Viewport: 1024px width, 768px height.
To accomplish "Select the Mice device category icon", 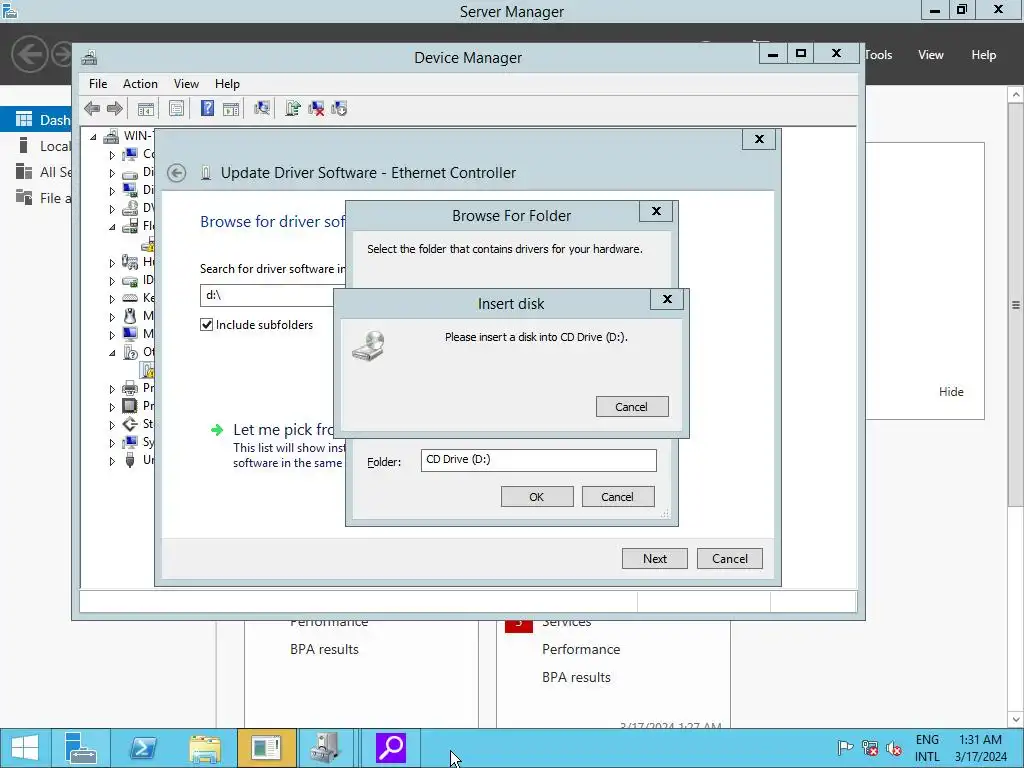I will pos(130,316).
